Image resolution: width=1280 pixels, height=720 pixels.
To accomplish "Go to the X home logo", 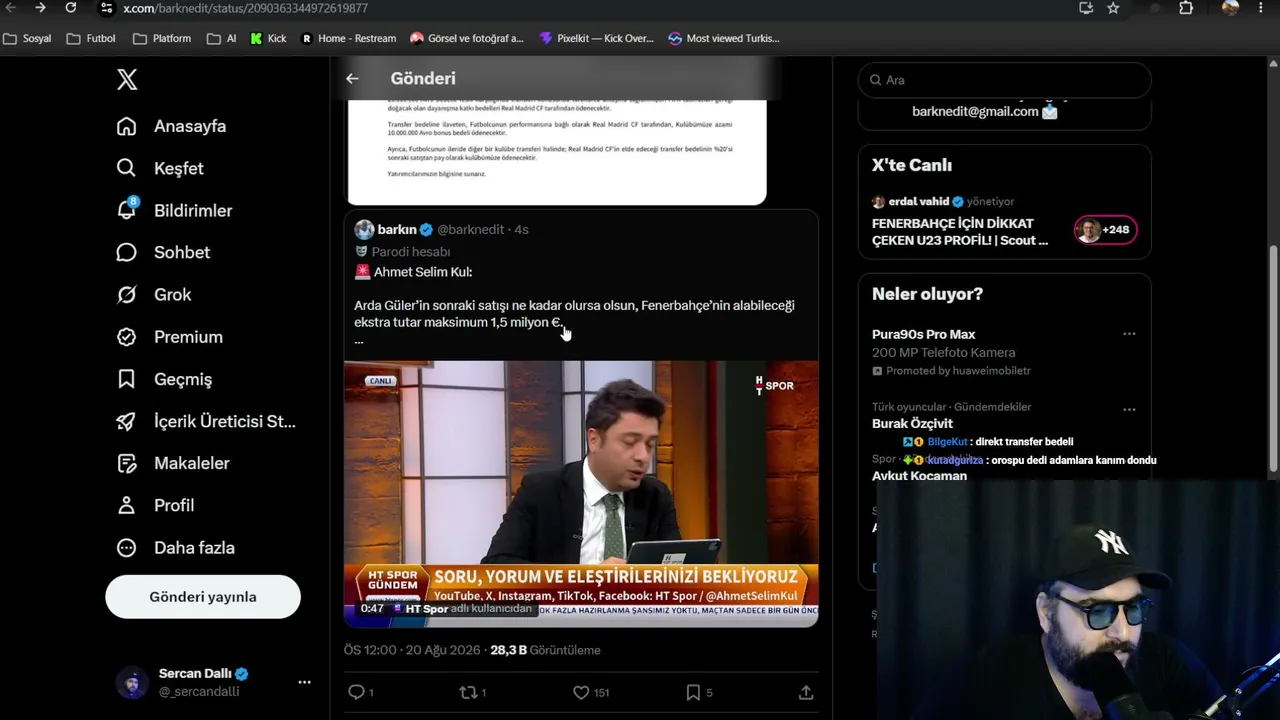I will point(127,80).
